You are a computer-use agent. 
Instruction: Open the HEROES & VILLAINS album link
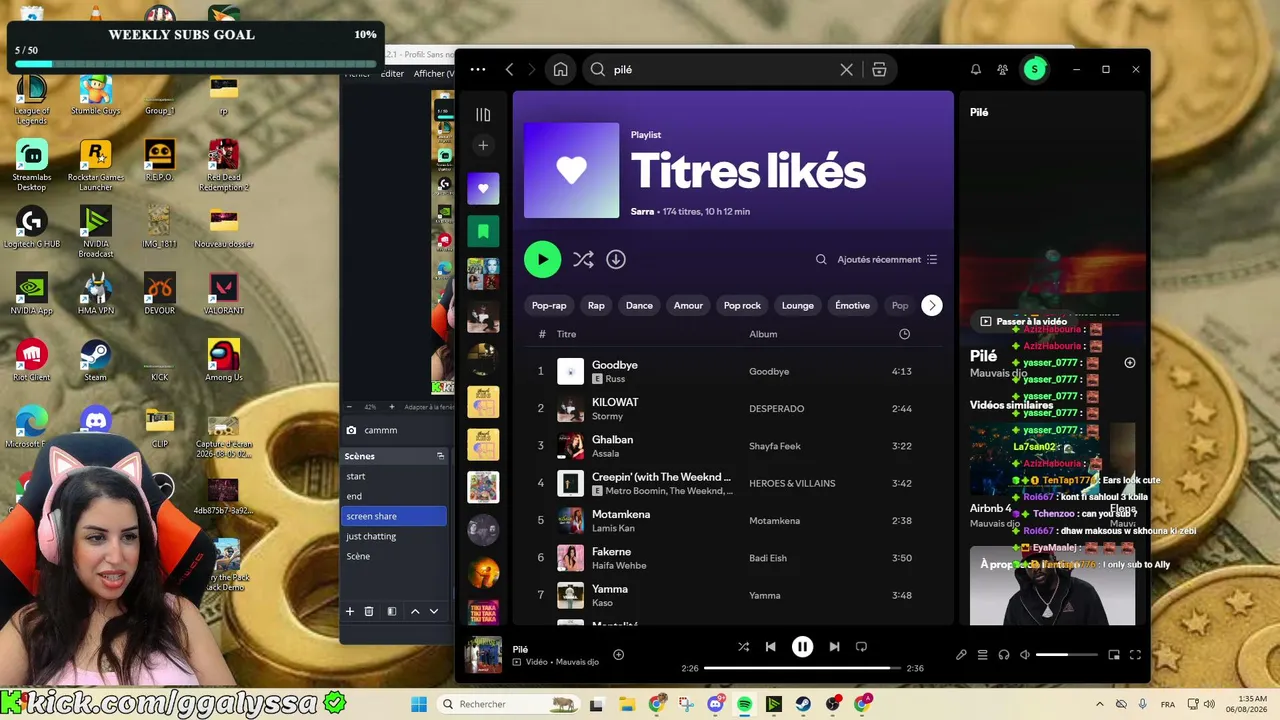click(792, 483)
